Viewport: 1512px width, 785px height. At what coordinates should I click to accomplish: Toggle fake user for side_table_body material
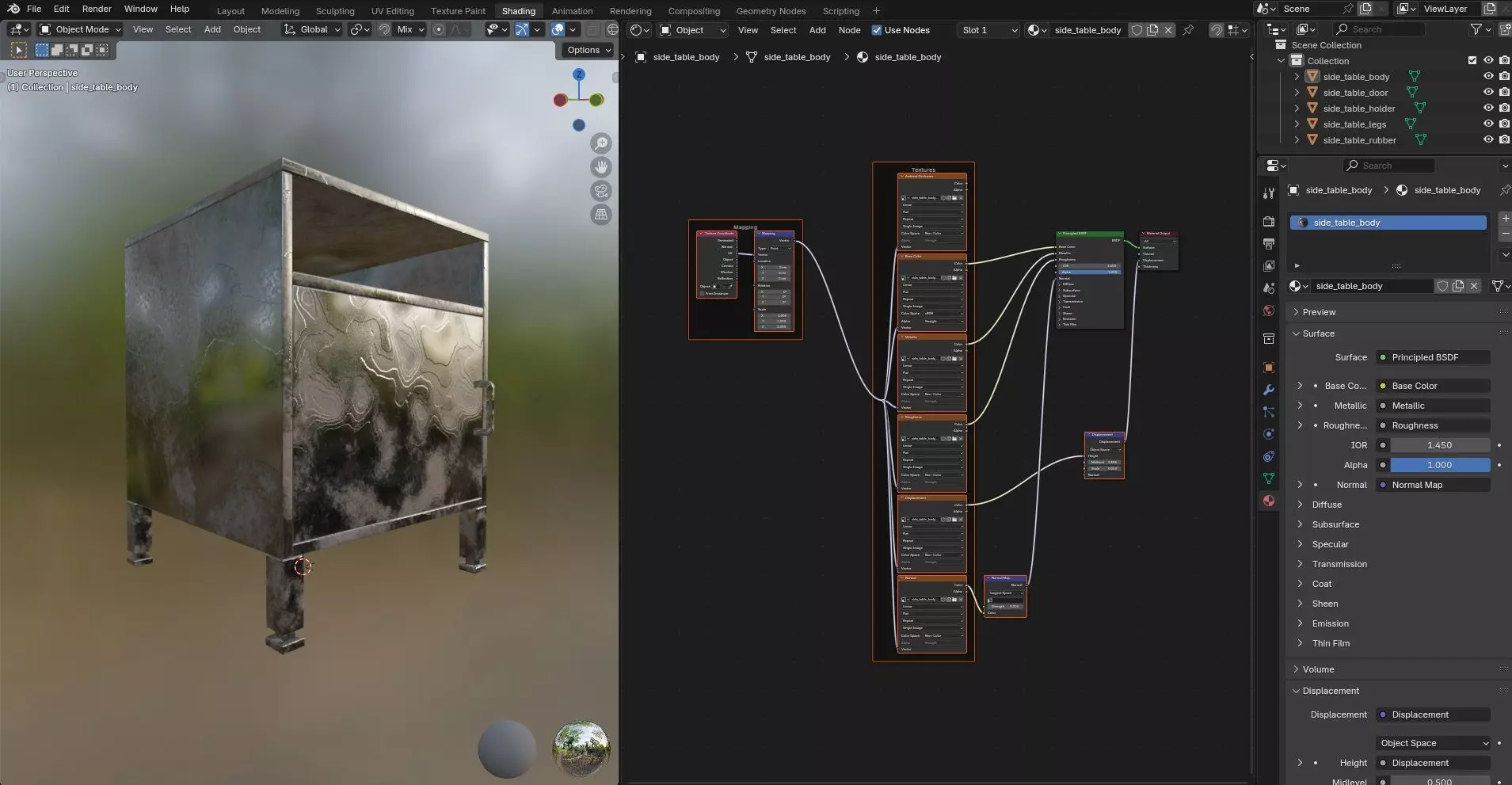point(1442,286)
